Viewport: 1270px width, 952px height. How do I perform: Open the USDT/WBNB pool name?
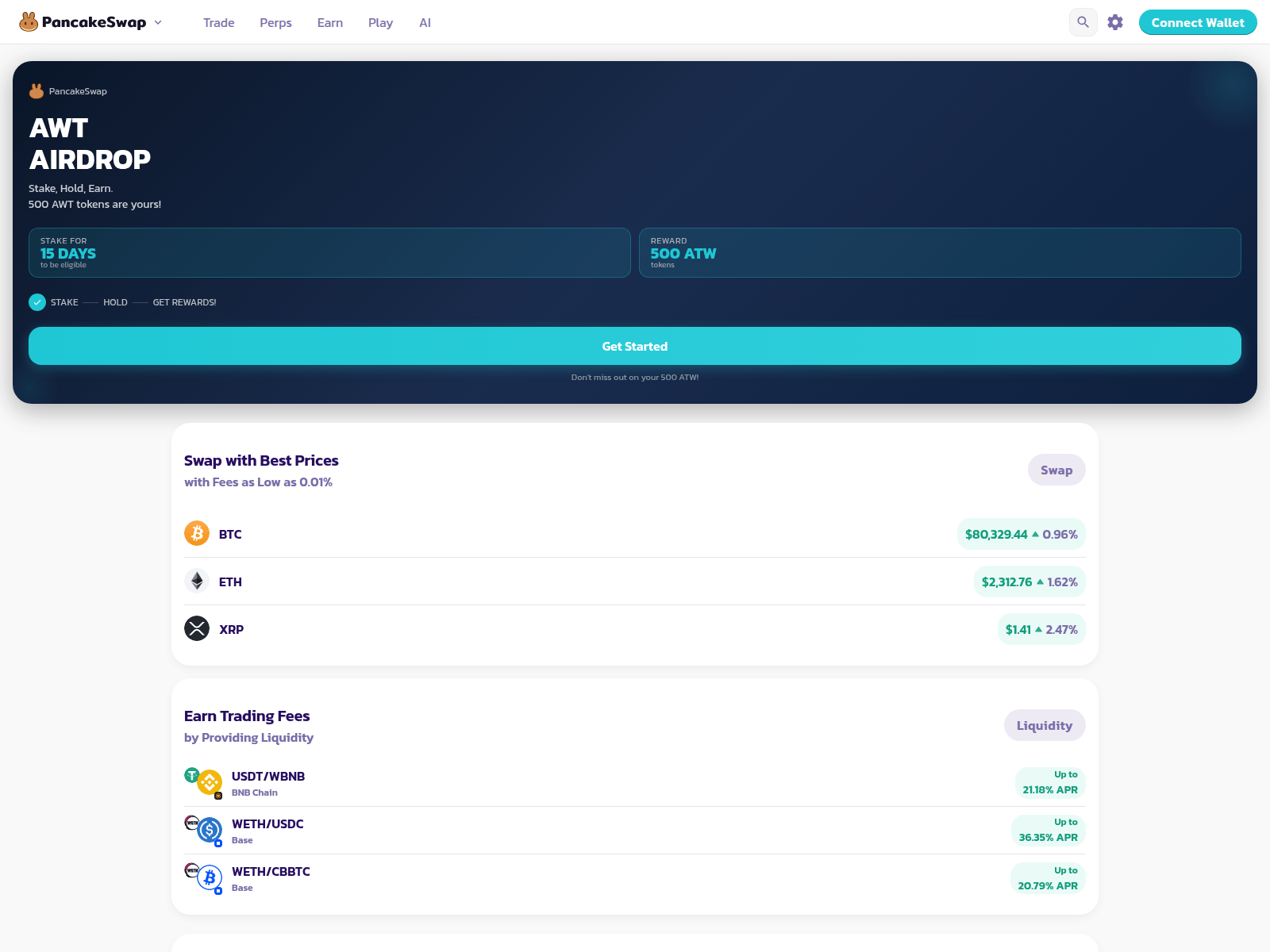click(268, 776)
